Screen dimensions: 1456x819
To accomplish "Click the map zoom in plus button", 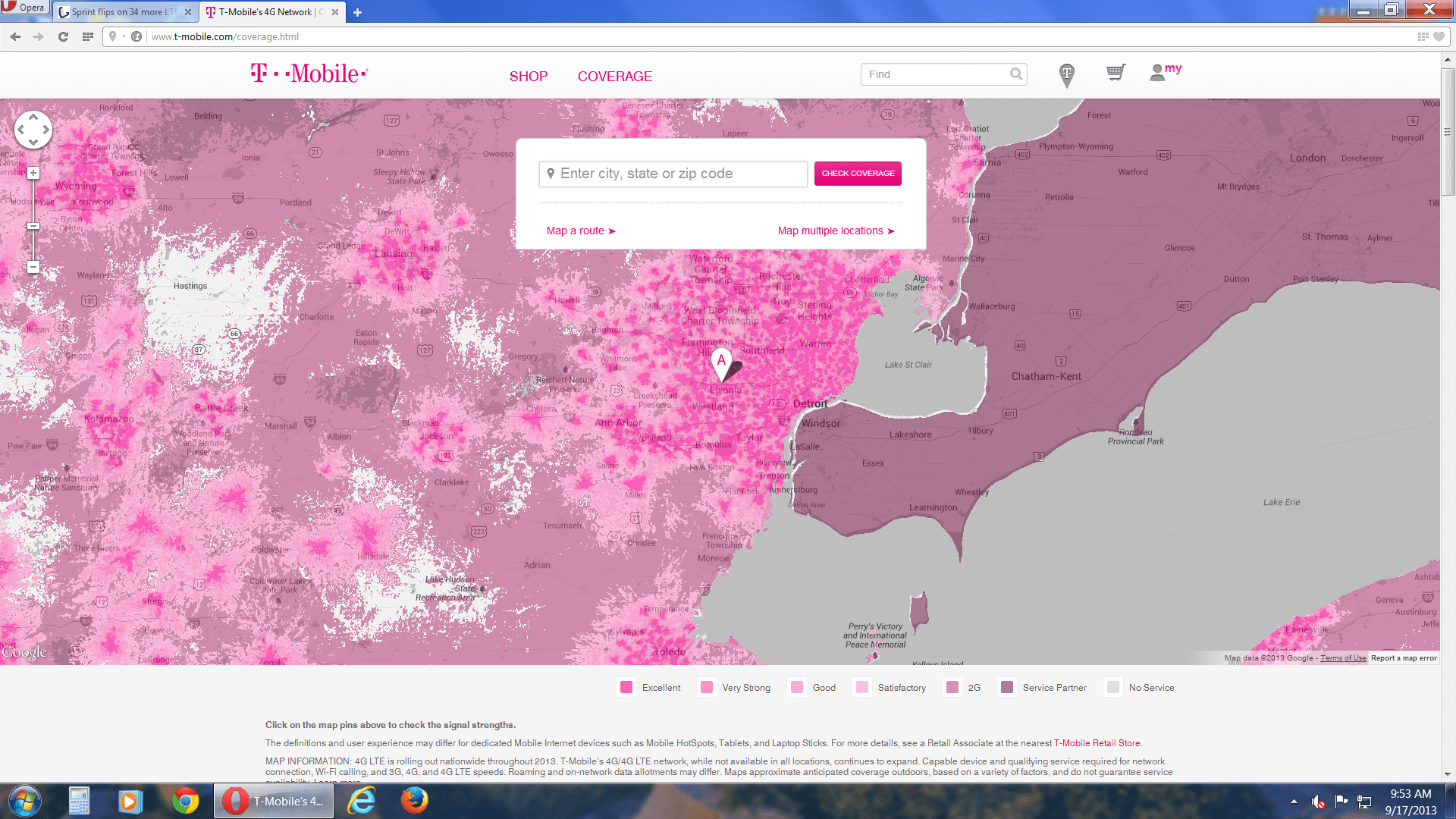I will point(33,173).
